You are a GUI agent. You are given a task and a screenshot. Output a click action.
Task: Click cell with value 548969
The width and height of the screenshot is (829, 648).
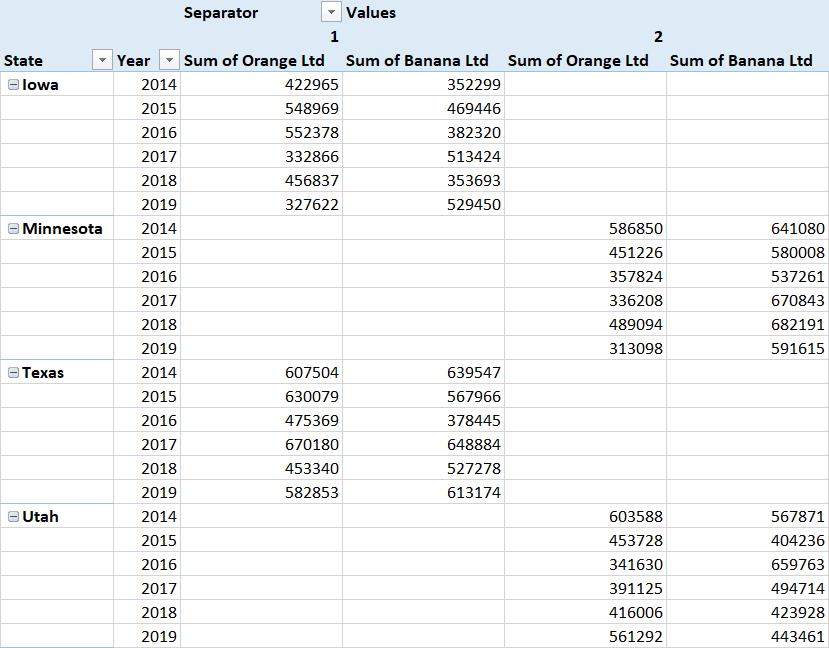pyautogui.click(x=261, y=108)
